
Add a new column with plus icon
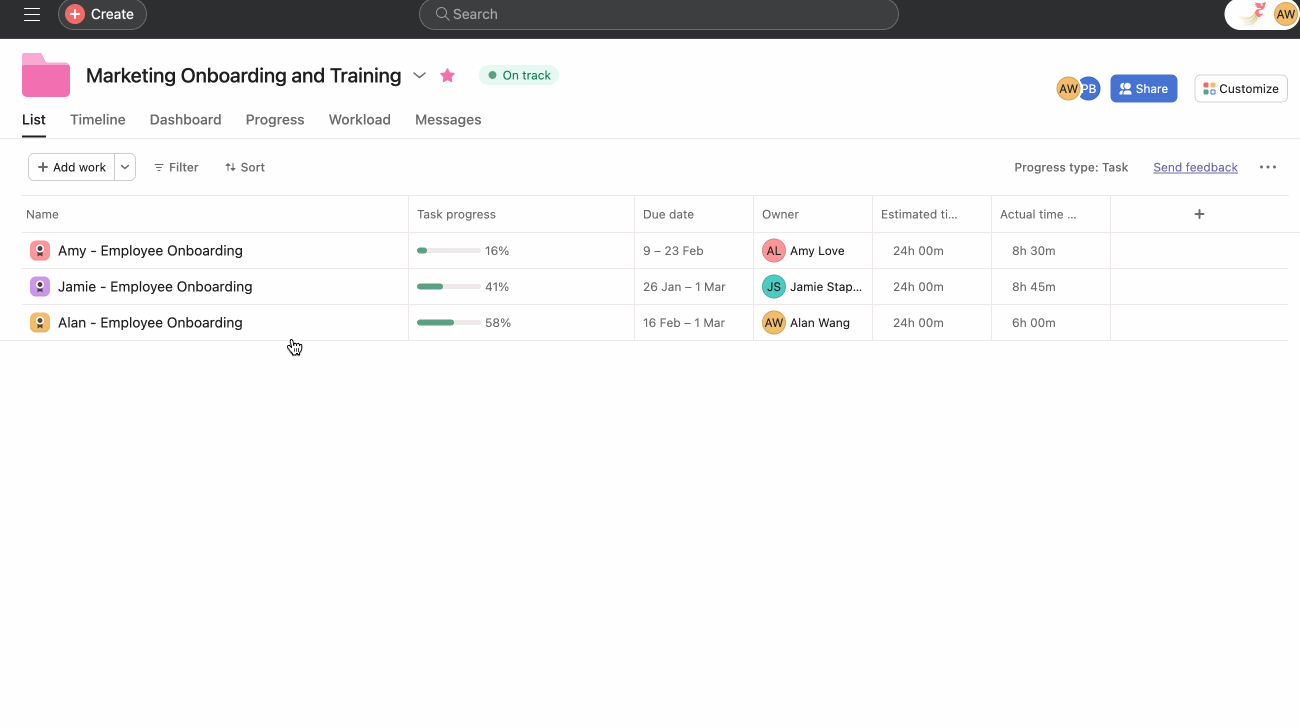(1199, 214)
